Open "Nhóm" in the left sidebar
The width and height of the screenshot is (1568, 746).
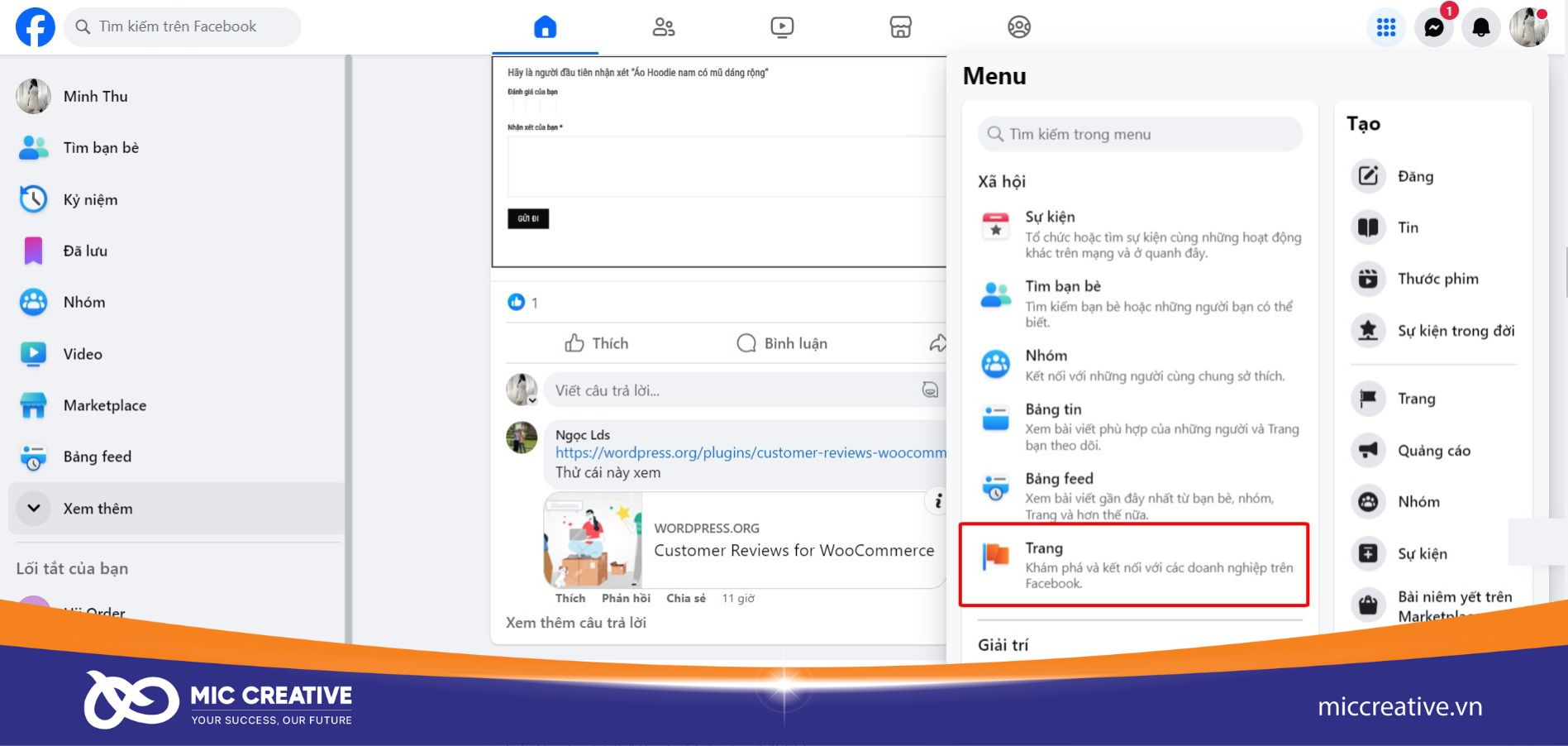pos(176,302)
